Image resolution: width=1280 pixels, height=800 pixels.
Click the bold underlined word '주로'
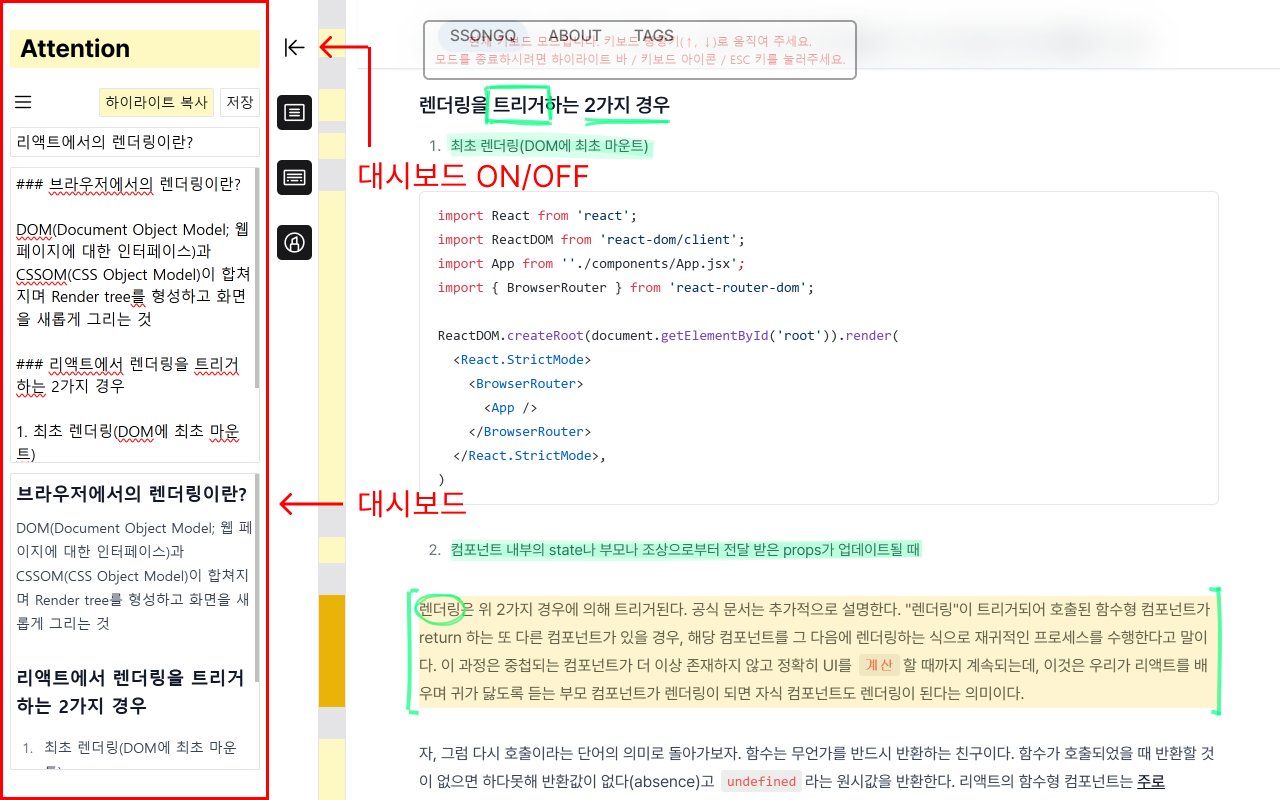click(x=1151, y=781)
